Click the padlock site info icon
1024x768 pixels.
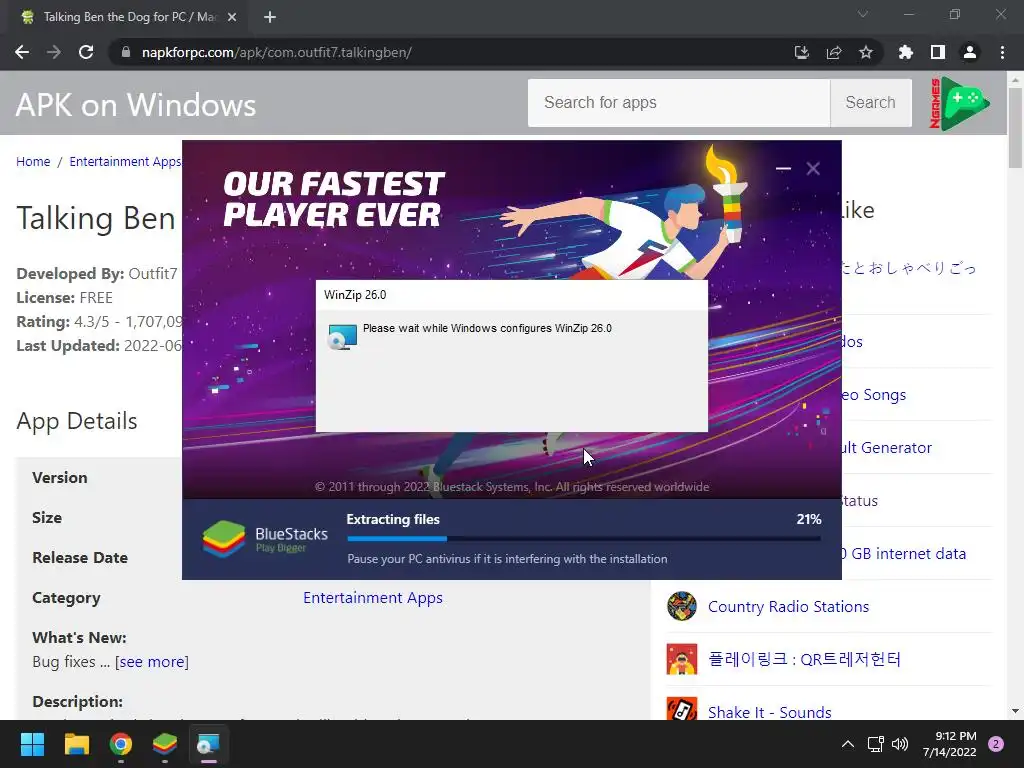pyautogui.click(x=126, y=52)
